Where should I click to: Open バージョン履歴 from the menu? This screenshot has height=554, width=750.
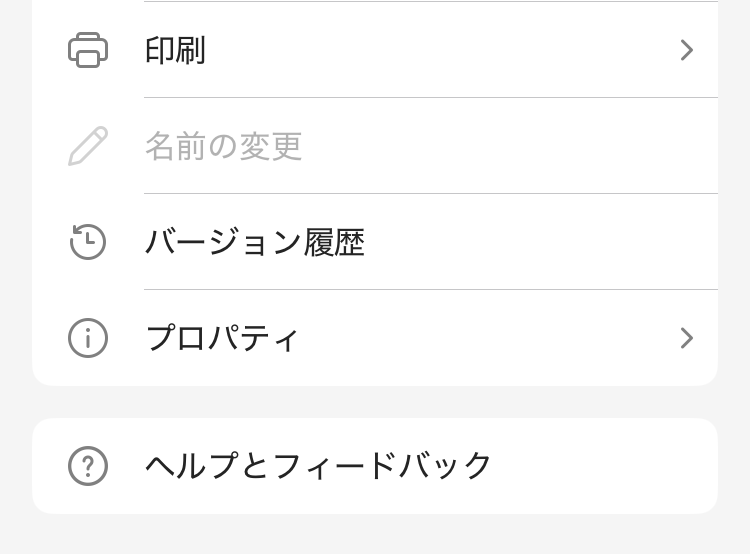[255, 242]
